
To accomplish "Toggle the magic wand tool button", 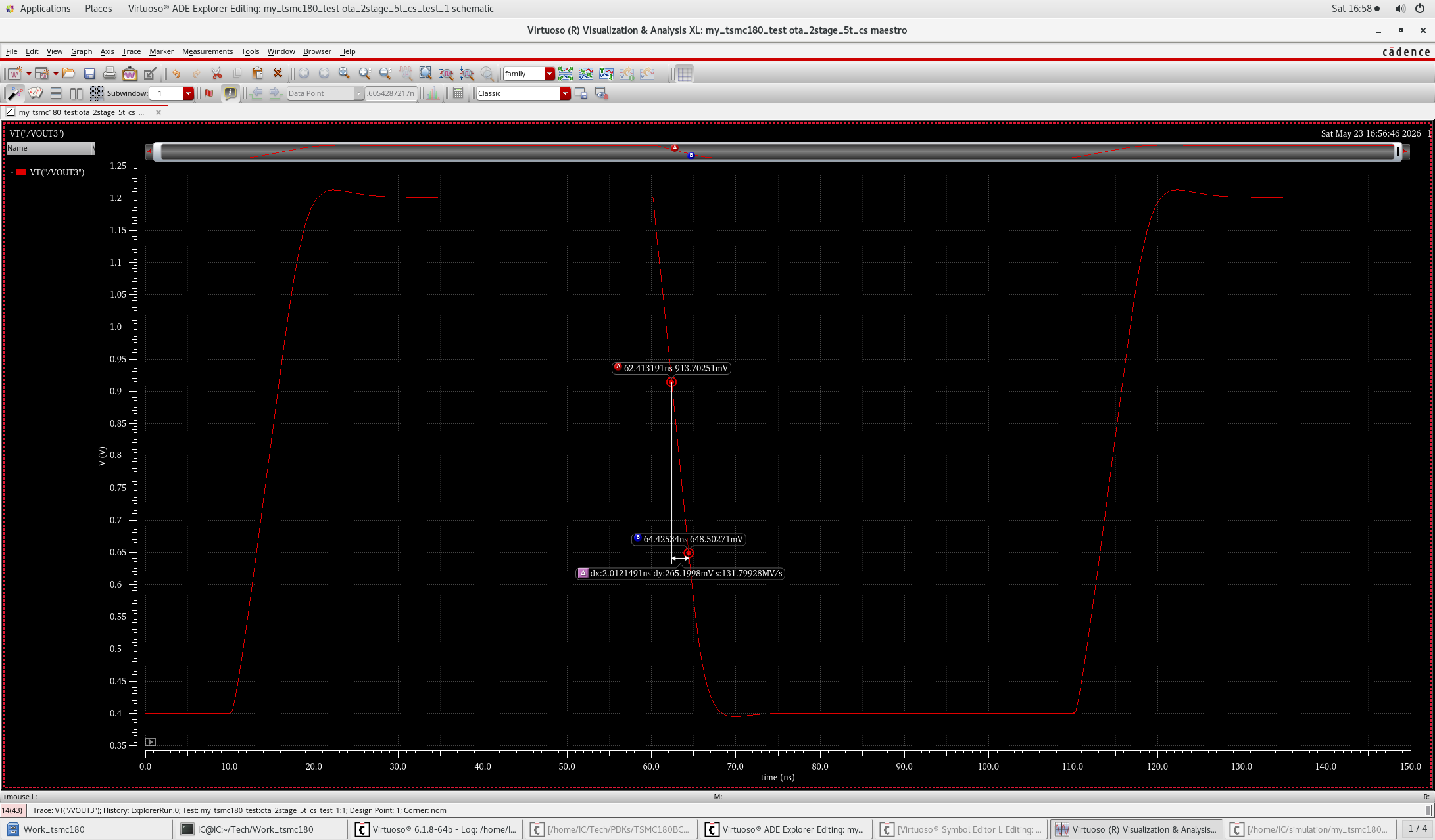I will (14, 93).
